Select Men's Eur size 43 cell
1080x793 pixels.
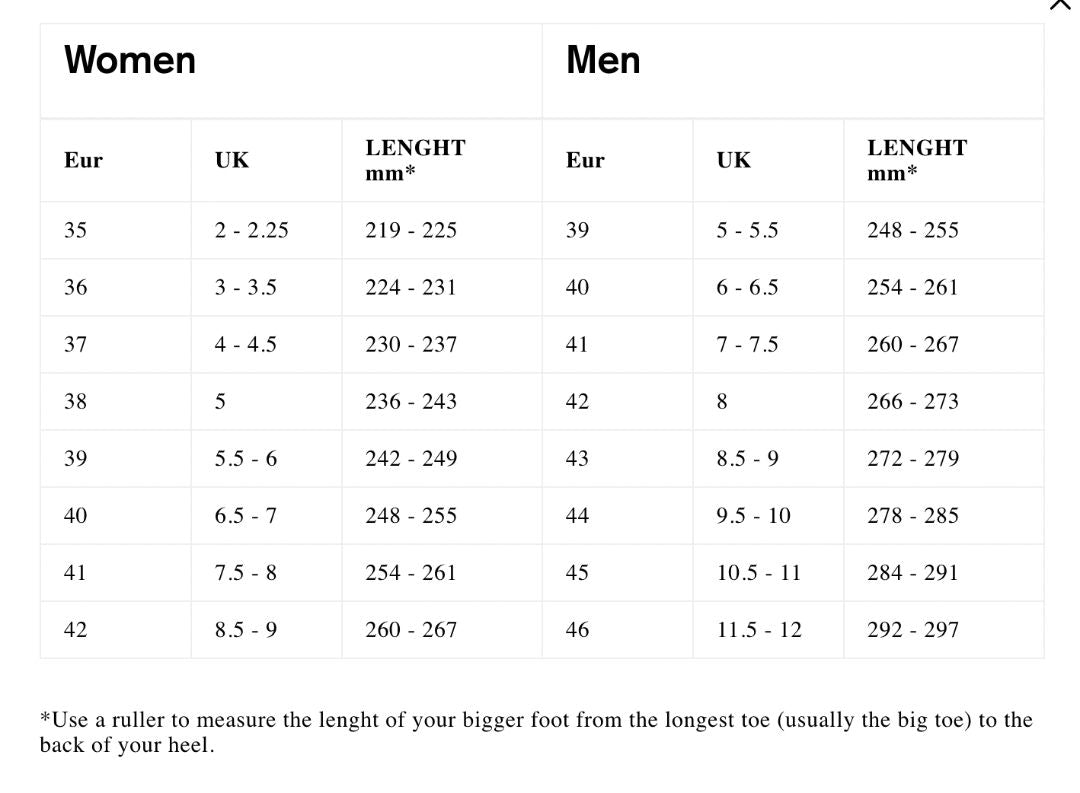(577, 458)
